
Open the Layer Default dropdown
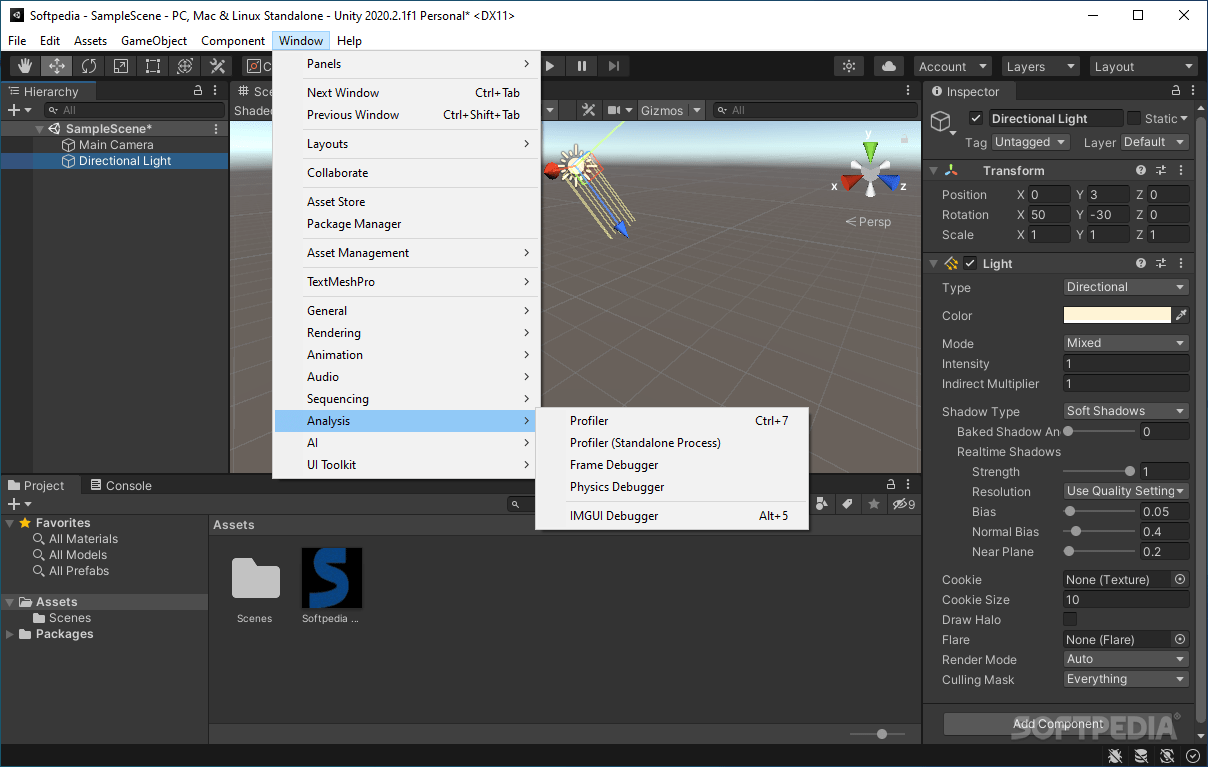pyautogui.click(x=1154, y=142)
